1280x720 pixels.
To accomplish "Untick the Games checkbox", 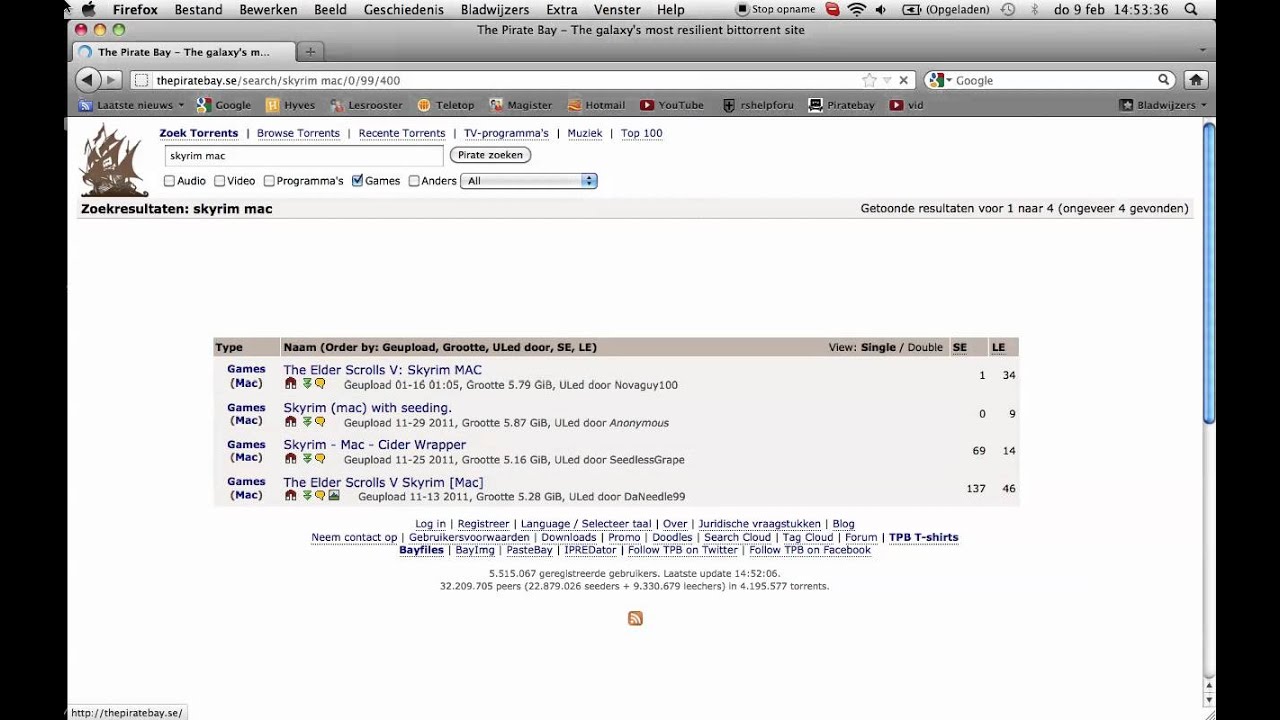I will click(357, 181).
